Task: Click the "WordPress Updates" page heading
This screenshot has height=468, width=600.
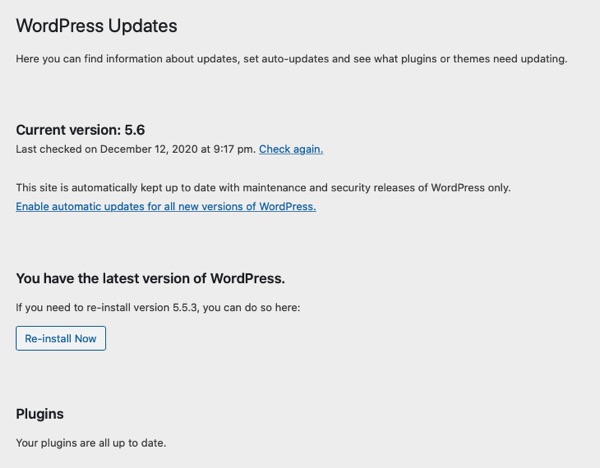Action: tap(97, 25)
